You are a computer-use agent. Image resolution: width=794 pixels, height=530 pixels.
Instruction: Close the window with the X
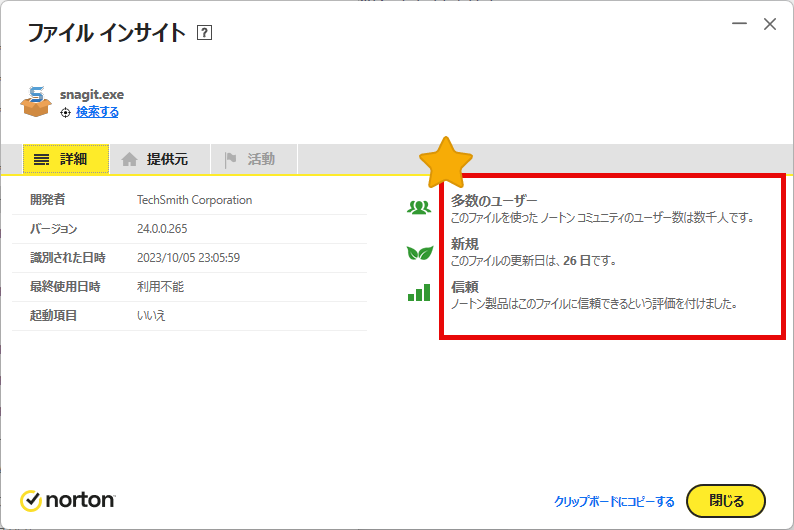[x=770, y=24]
